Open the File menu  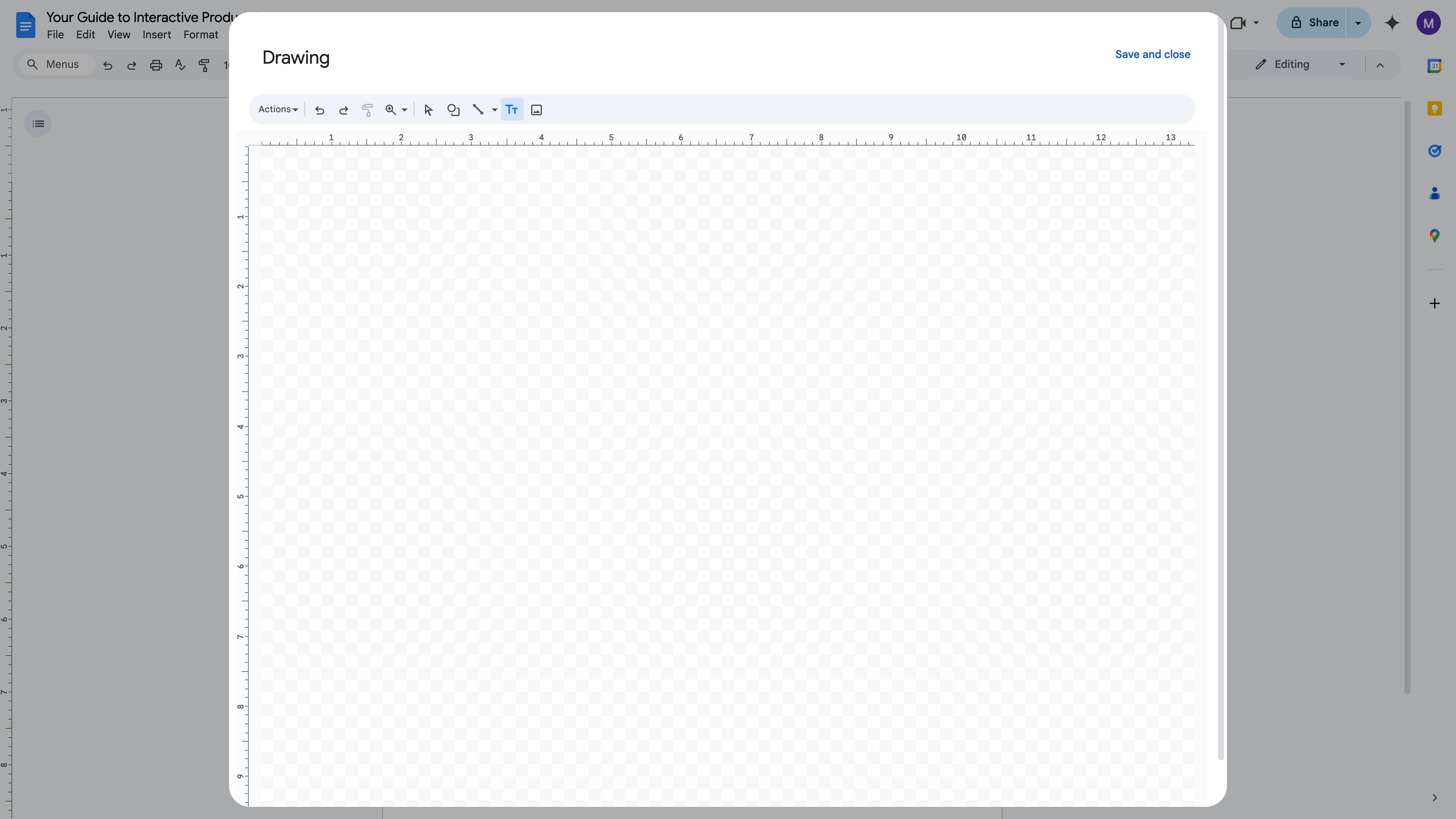coord(55,35)
